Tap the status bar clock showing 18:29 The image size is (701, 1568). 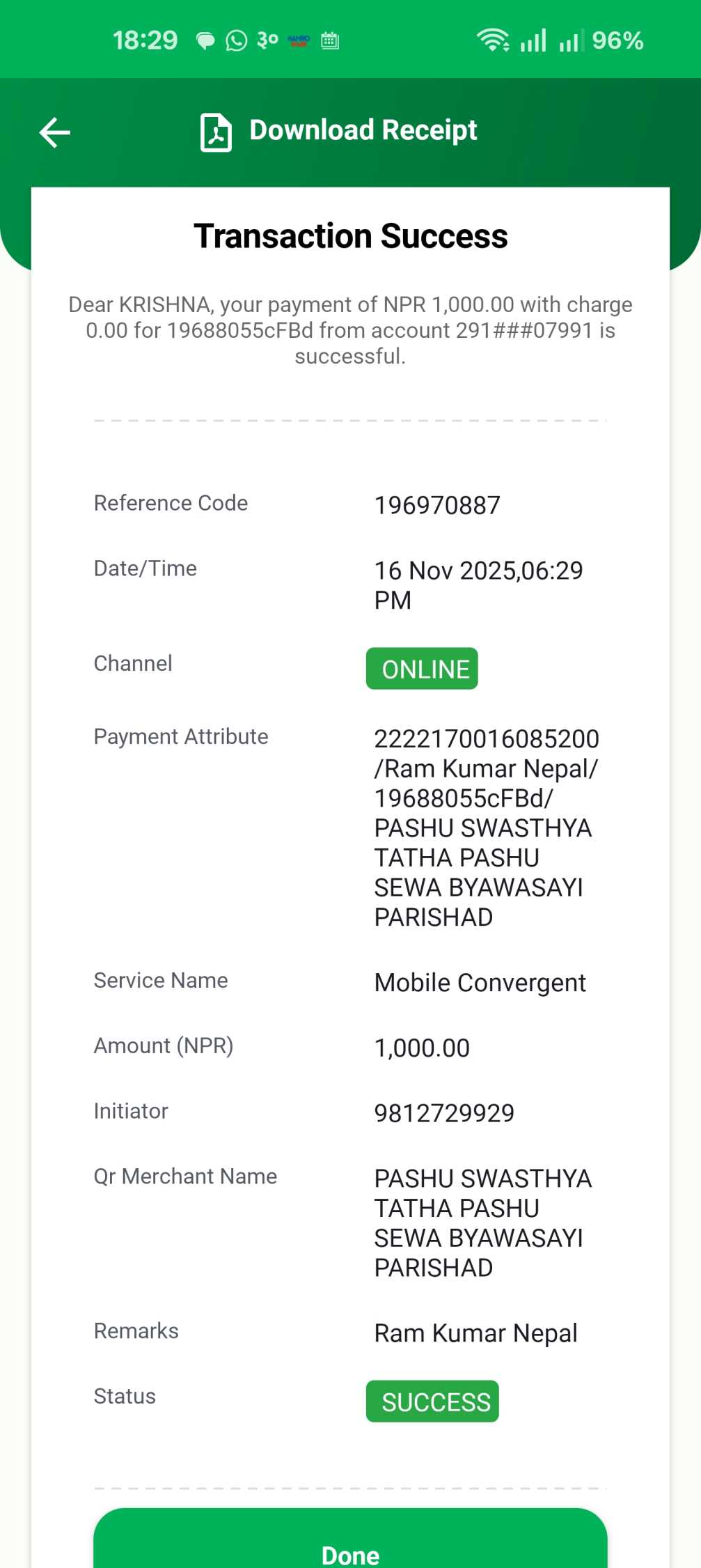pyautogui.click(x=145, y=40)
